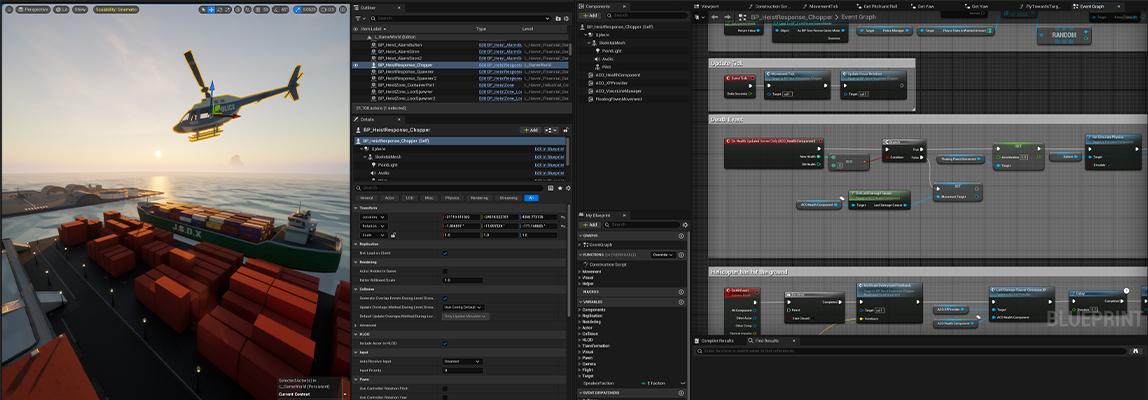The width and height of the screenshot is (1148, 400).
Task: Switch to the MovementTick graph tab
Action: [x=820, y=6]
